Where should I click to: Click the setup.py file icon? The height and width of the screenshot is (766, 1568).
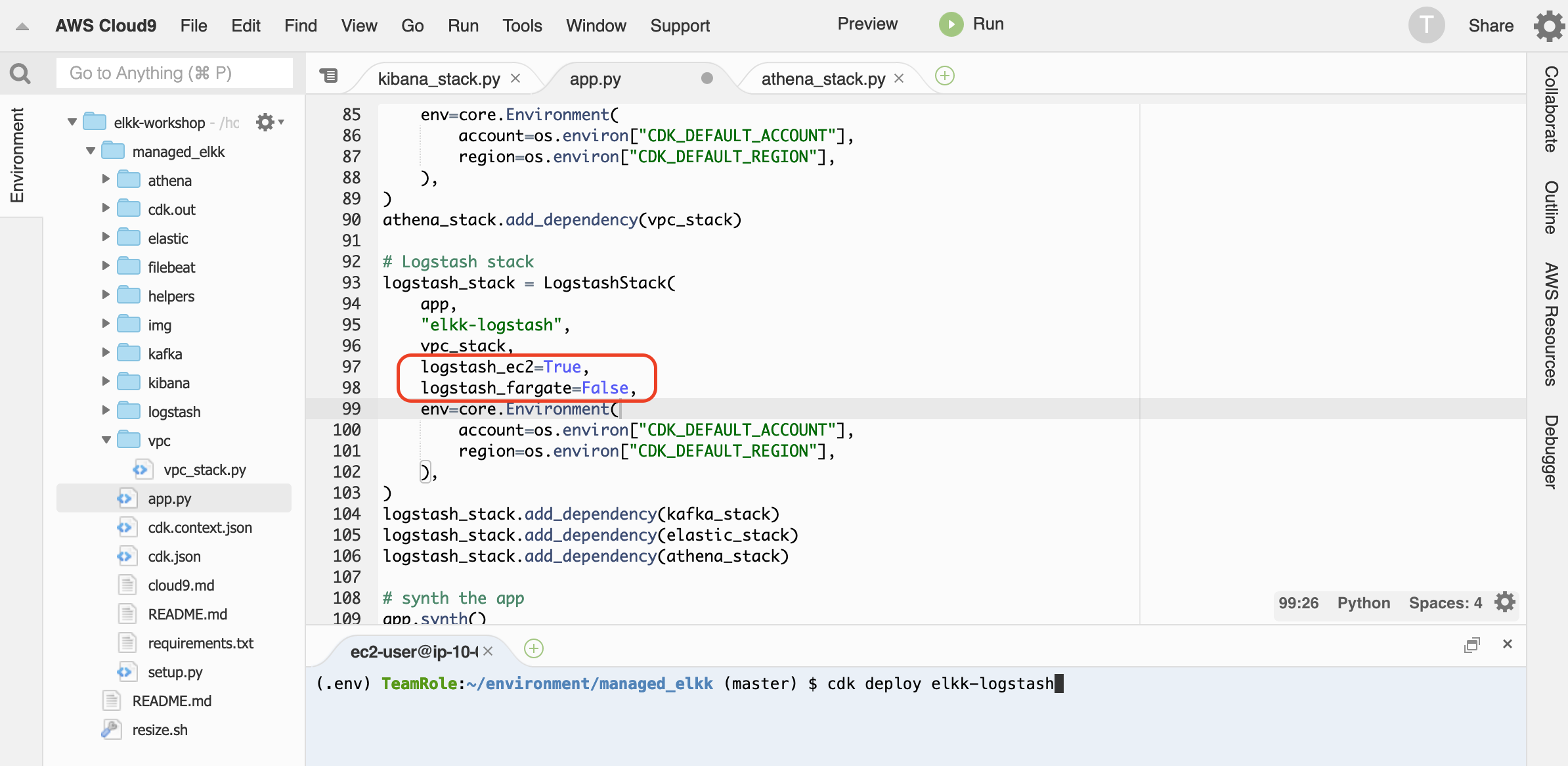[126, 672]
